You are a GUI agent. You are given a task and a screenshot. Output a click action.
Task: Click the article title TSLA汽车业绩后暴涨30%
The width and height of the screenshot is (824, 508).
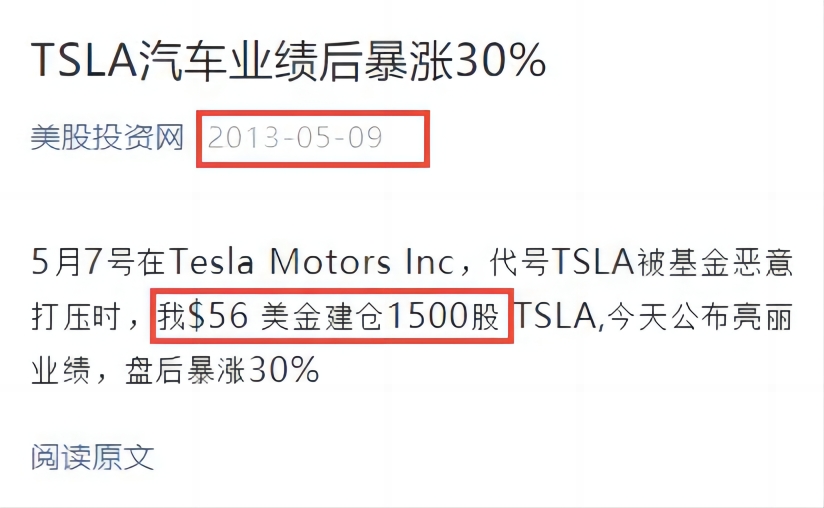pos(289,60)
